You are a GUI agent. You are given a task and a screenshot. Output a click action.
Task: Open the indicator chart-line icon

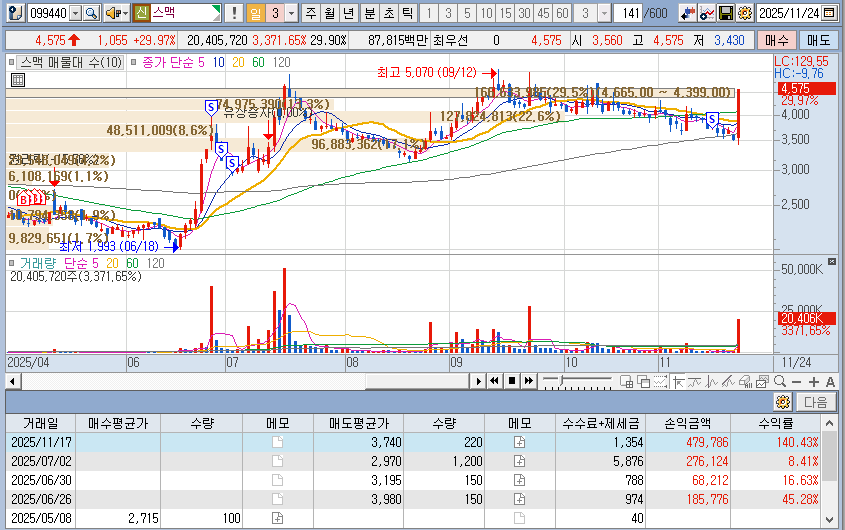[x=707, y=13]
